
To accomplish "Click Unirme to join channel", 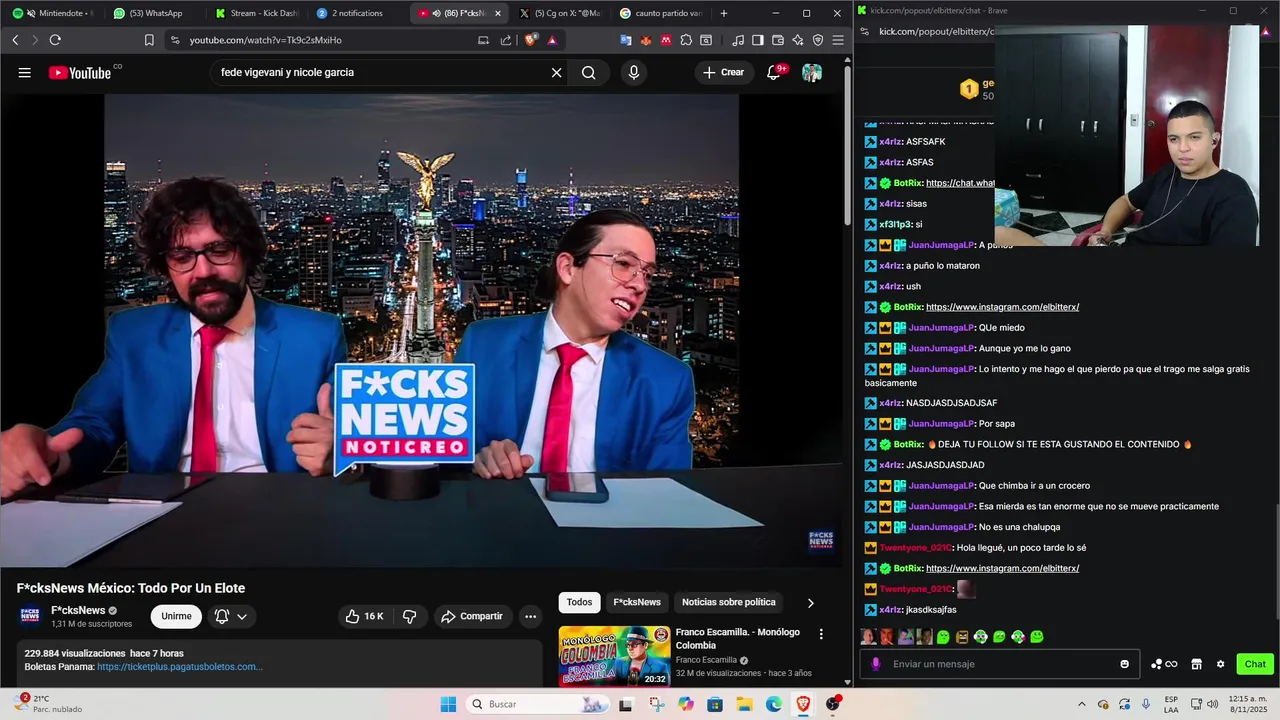I will 176,616.
